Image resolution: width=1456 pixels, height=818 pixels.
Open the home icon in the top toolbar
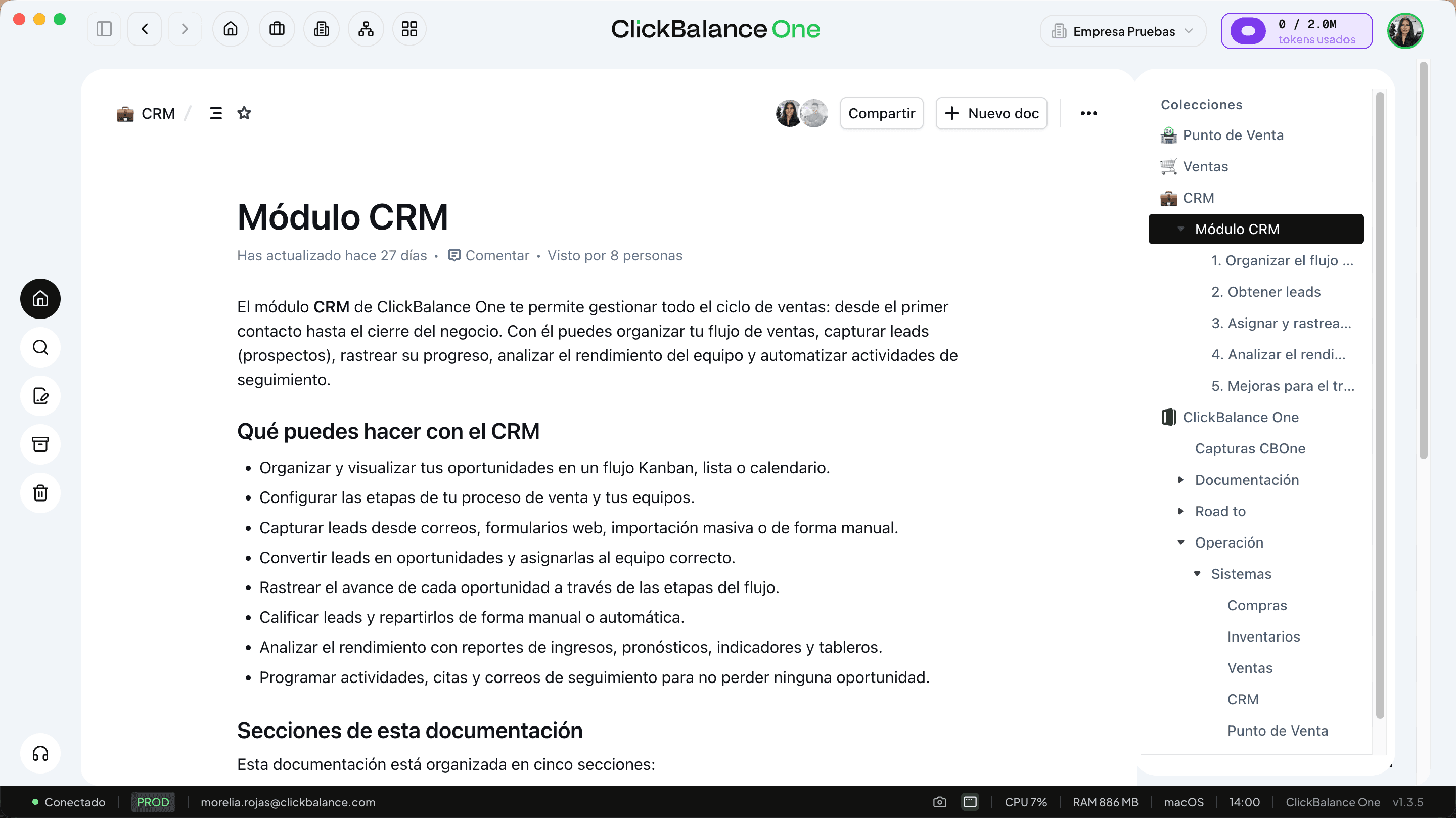point(231,29)
